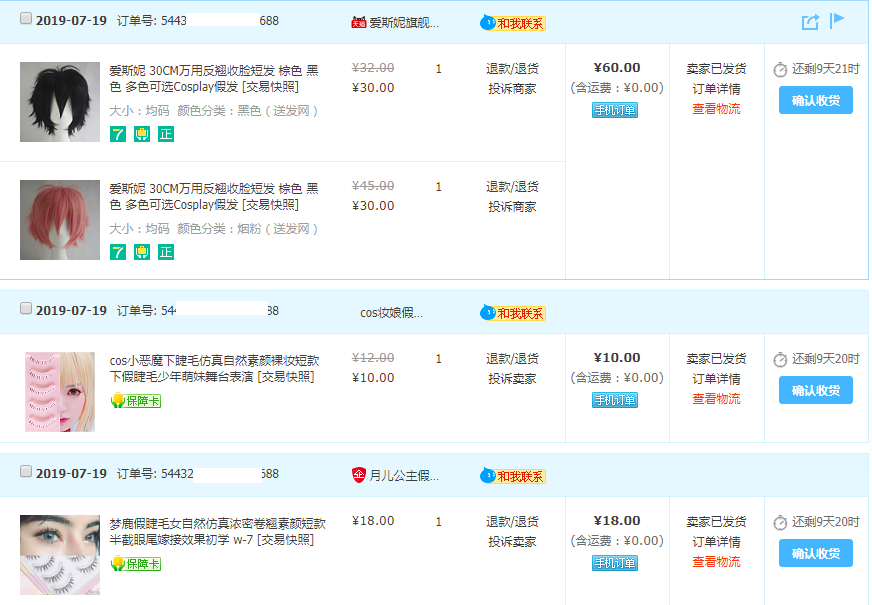The width and height of the screenshot is (872, 605).
Task: Confirm receipt for the ¥10.00 eyelash order
Action: click(x=815, y=390)
